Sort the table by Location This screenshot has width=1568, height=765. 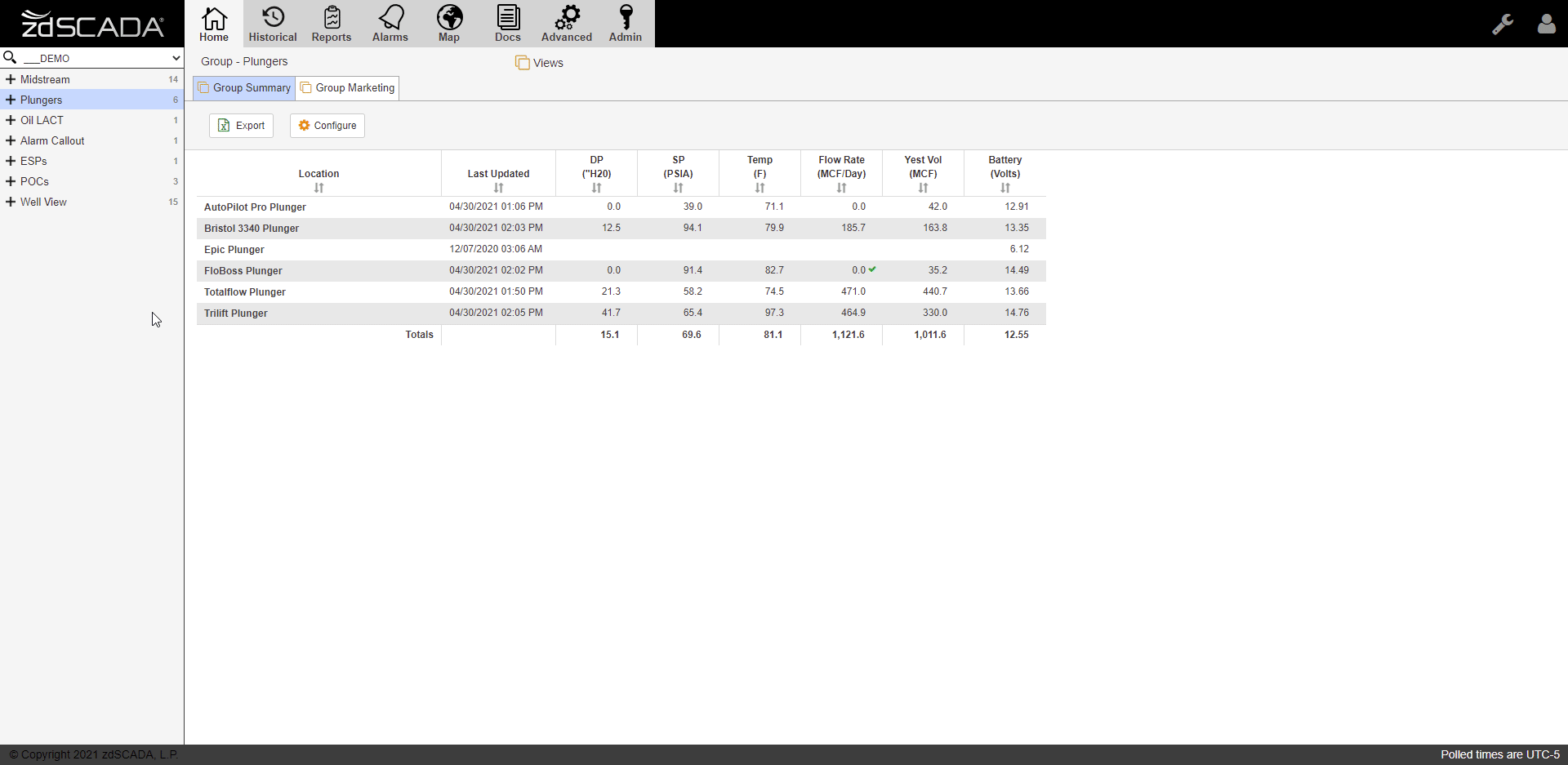(x=318, y=188)
